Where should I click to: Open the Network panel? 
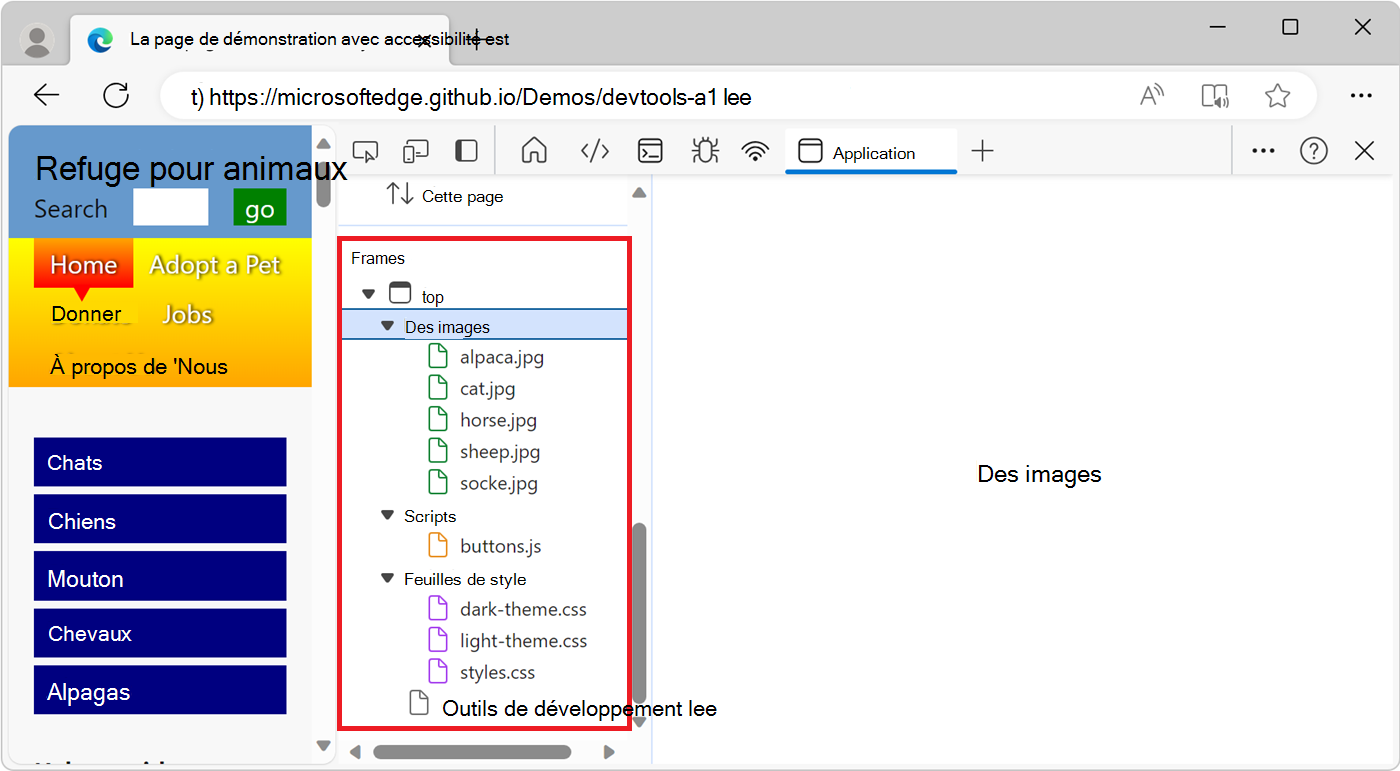point(754,150)
